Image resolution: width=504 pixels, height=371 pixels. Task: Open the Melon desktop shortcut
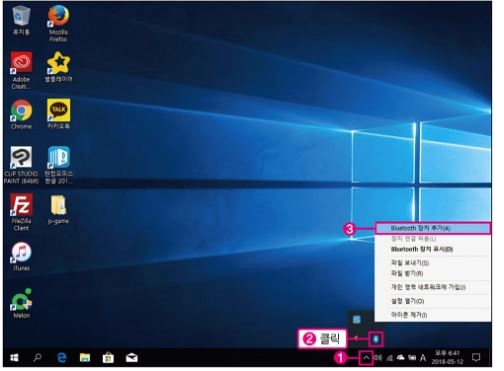tap(21, 303)
